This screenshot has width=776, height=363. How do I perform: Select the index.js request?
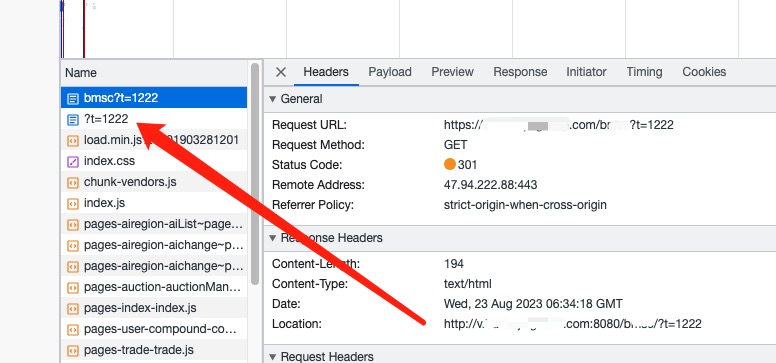coord(154,203)
